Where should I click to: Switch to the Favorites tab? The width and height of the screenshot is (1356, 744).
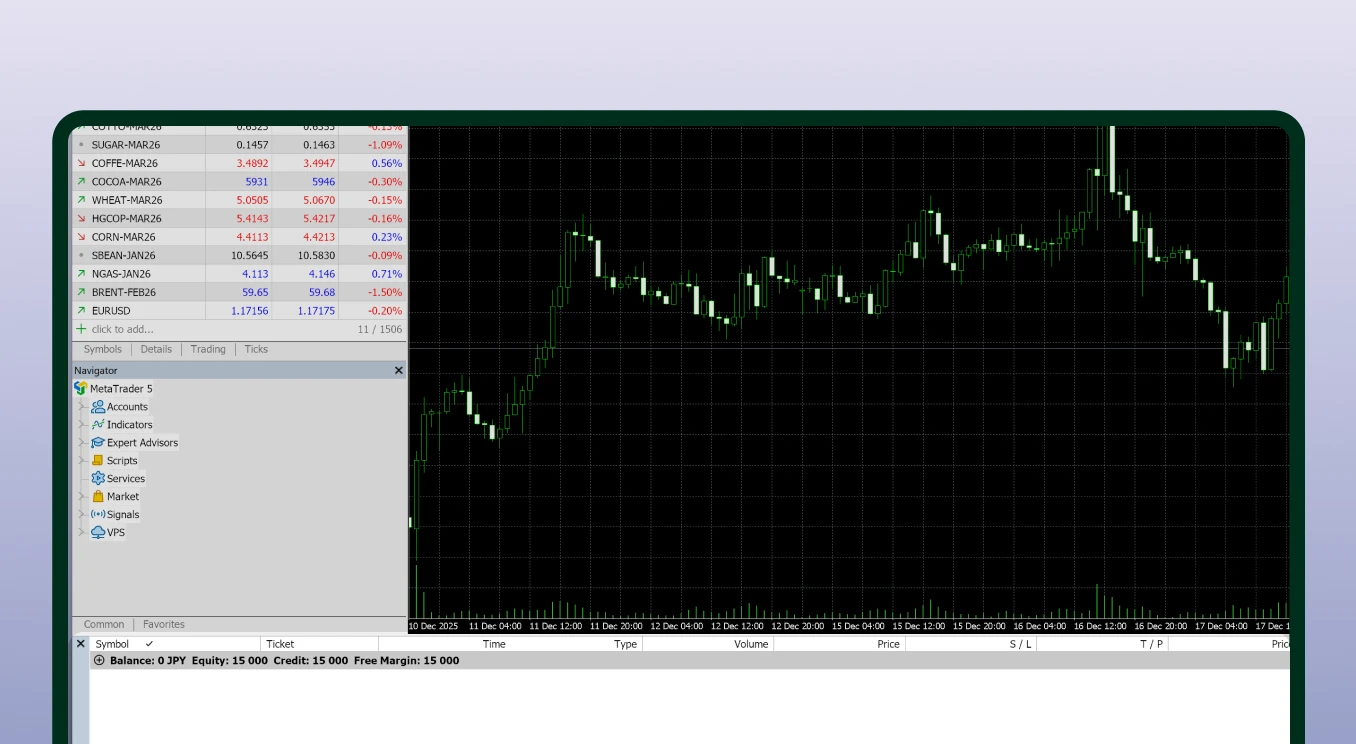tap(163, 623)
